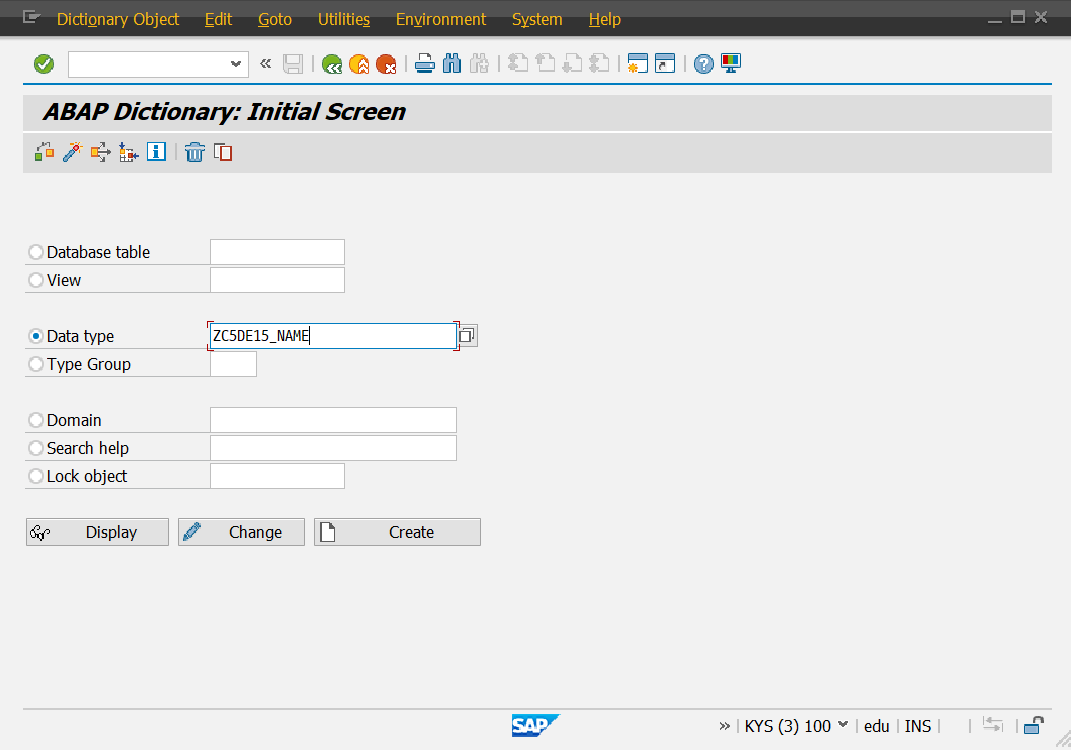The width and height of the screenshot is (1071, 750).
Task: Click the green Enter checkmark icon
Action: tap(44, 64)
